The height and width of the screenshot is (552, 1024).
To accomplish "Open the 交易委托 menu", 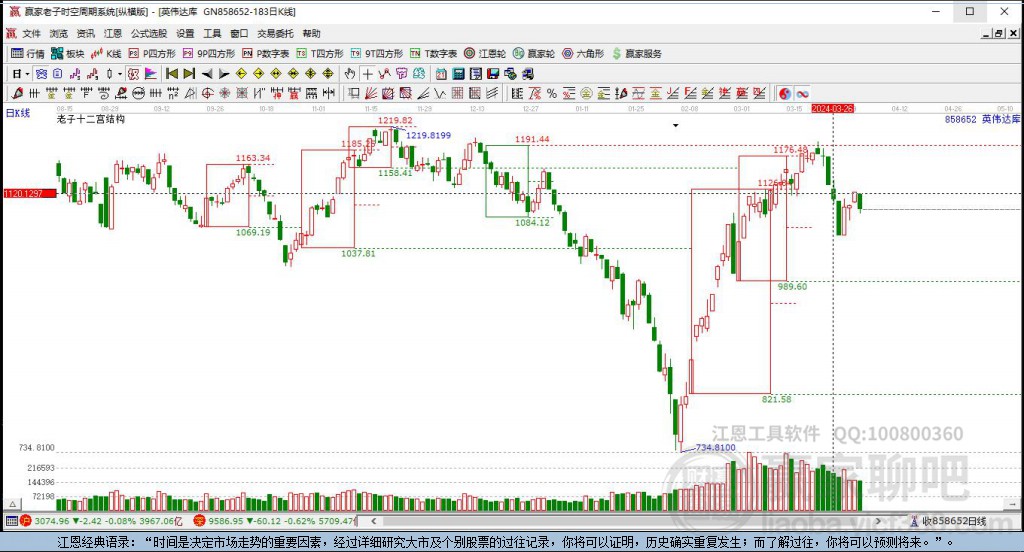I will [275, 33].
